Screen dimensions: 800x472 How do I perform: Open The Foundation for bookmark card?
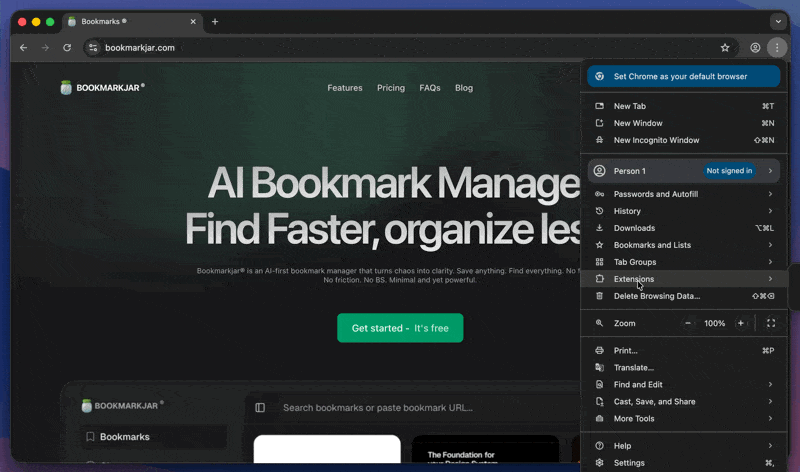click(x=485, y=450)
